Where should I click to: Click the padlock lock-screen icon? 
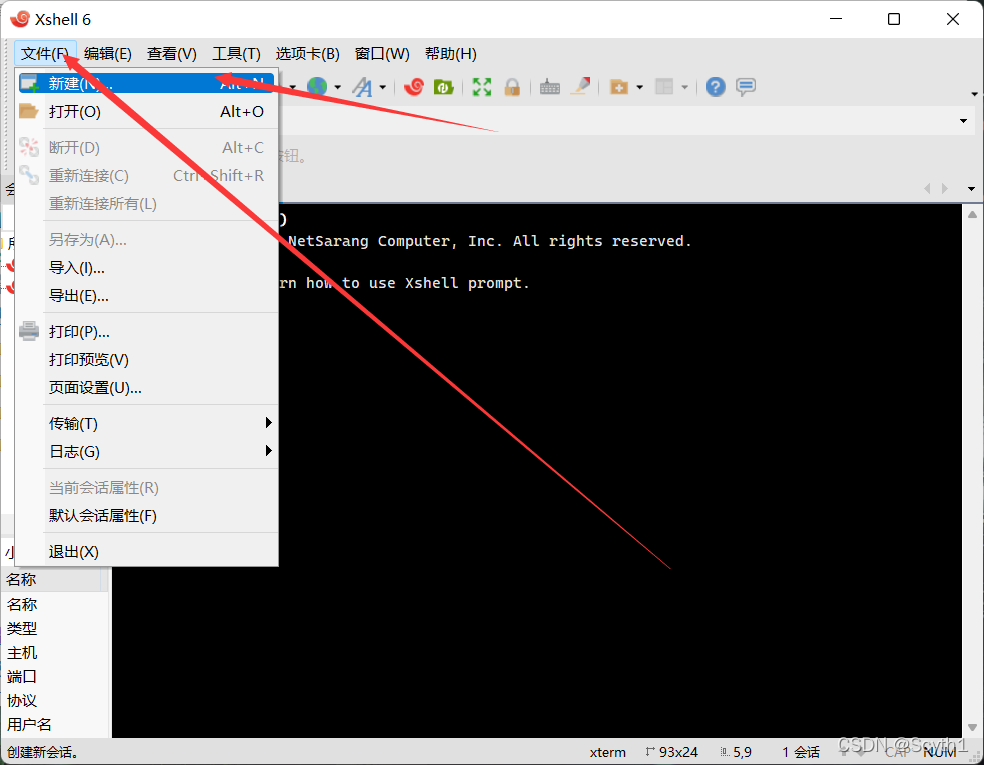click(512, 87)
